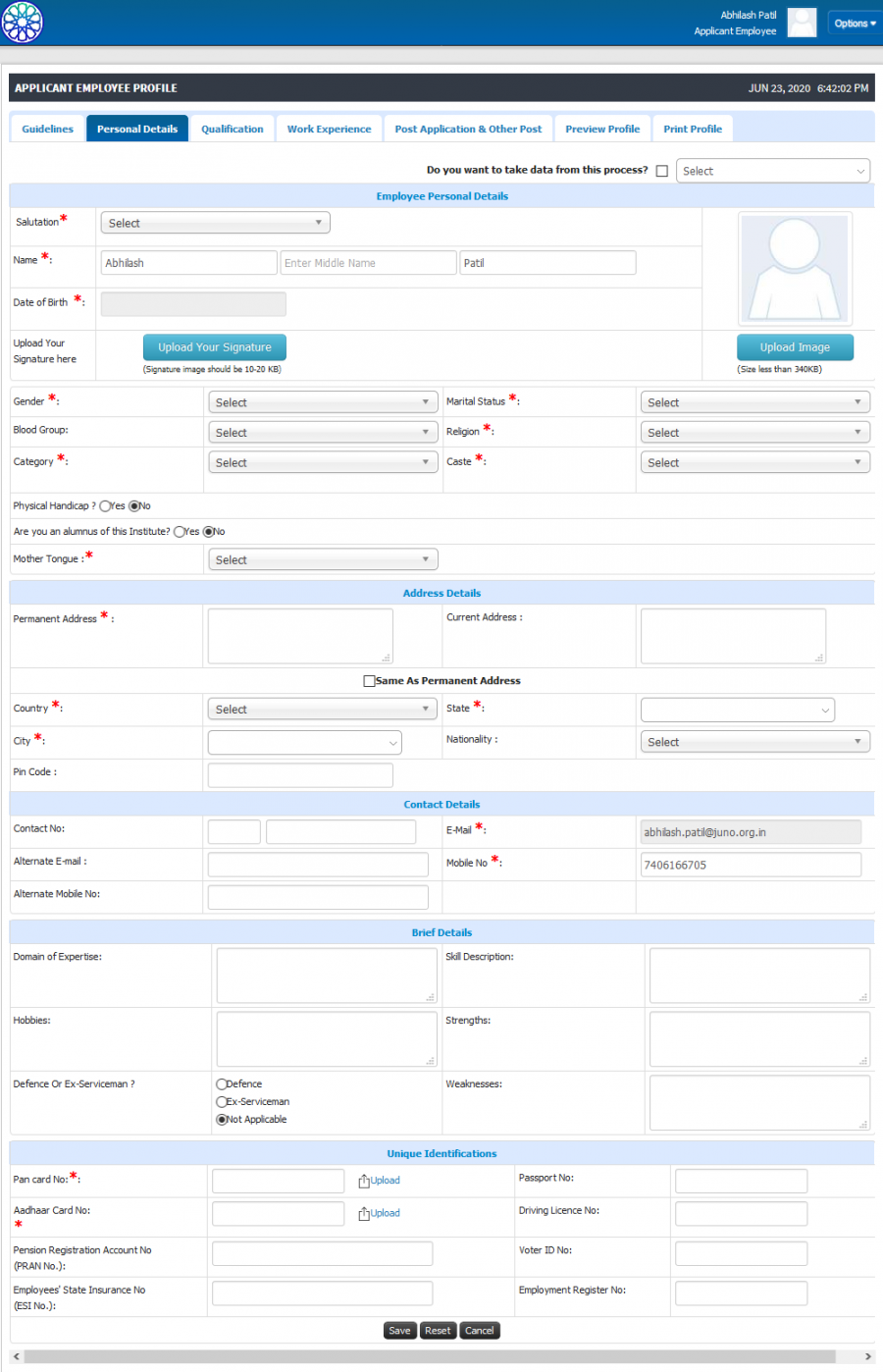This screenshot has height=1372, width=883.
Task: Open the Work Experience tab
Action: [330, 129]
